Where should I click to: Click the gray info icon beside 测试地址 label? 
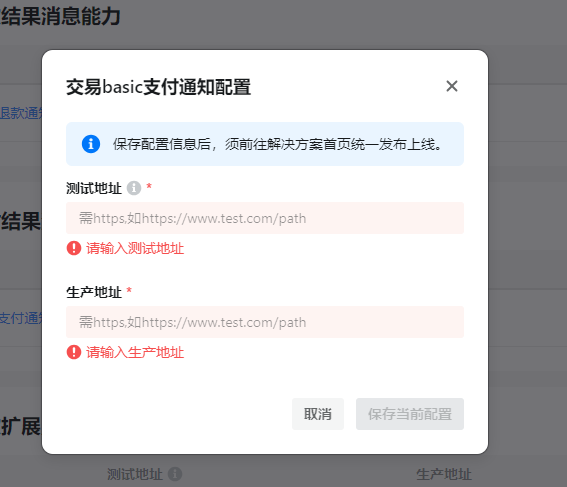tap(134, 188)
